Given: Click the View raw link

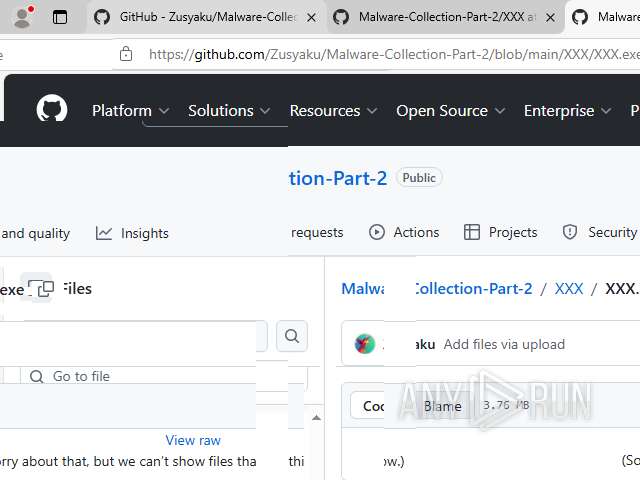Looking at the screenshot, I should pyautogui.click(x=193, y=440).
